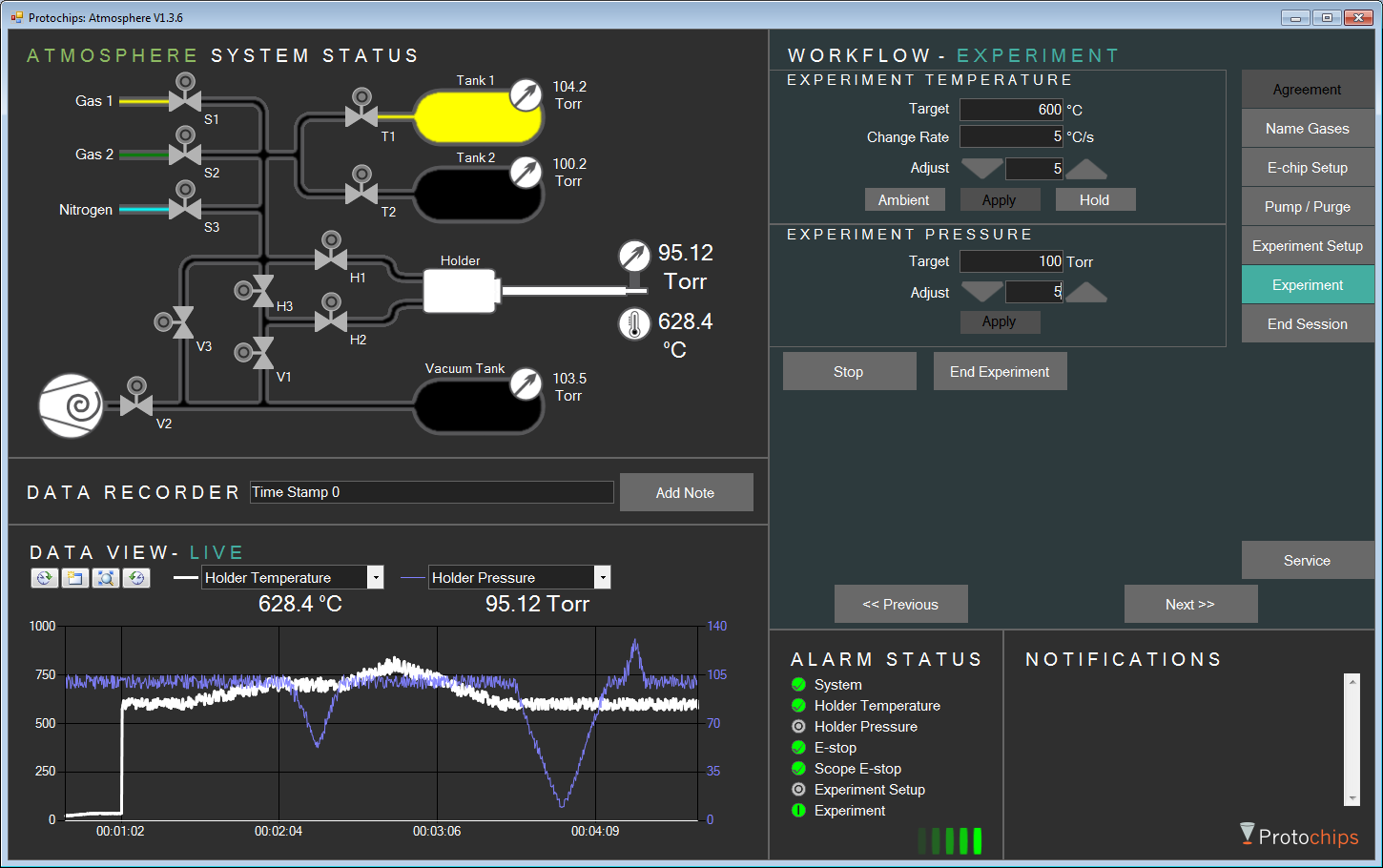Click the holder temperature thermometer icon
This screenshot has width=1383, height=868.
coord(634,324)
